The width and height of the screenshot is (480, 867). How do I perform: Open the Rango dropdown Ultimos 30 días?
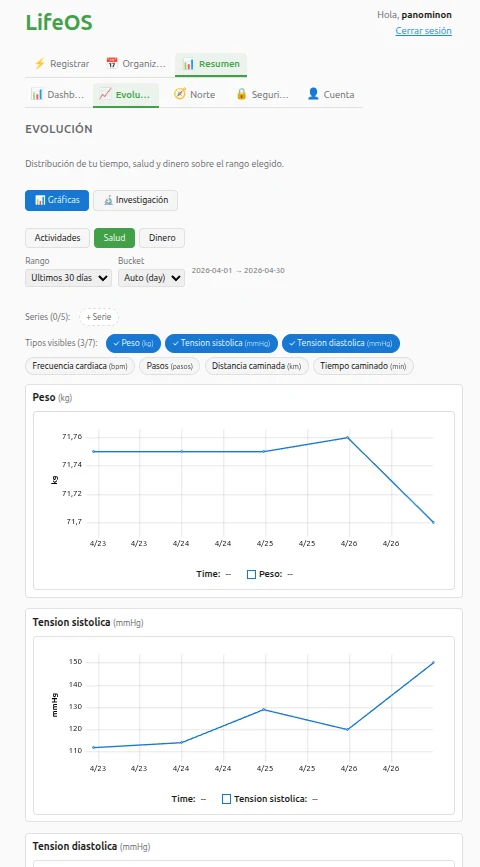pyautogui.click(x=69, y=278)
